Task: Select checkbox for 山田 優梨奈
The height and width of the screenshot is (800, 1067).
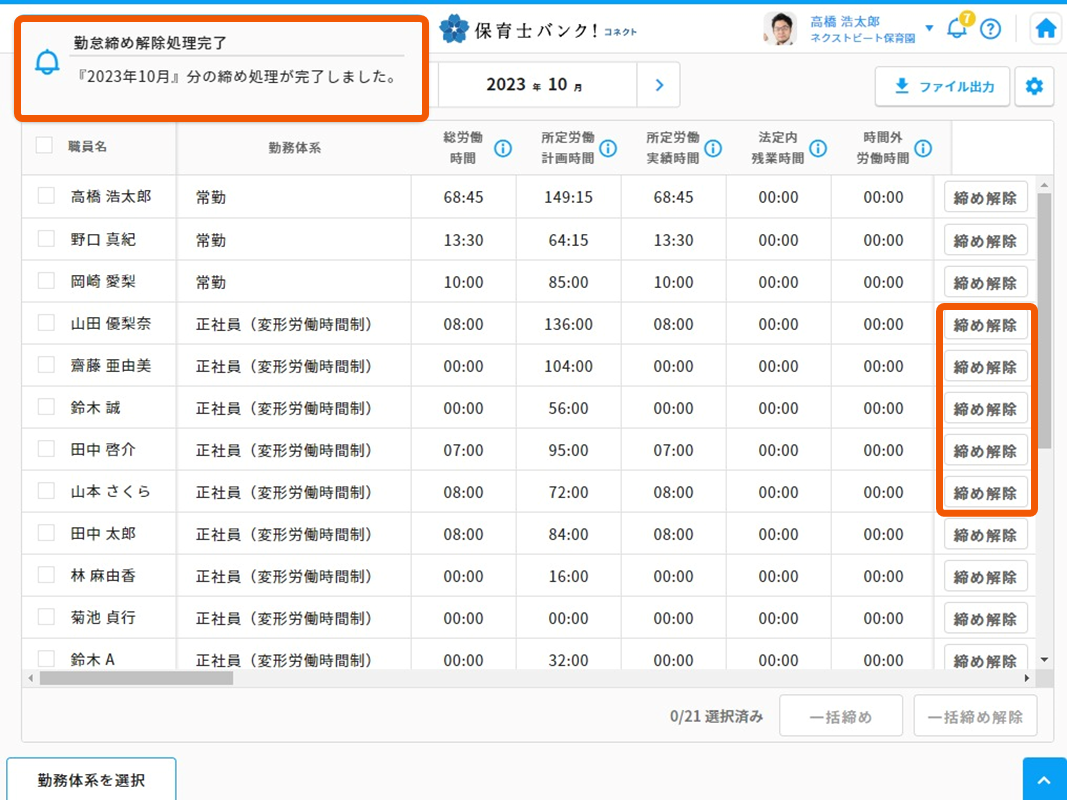Action: coord(46,322)
